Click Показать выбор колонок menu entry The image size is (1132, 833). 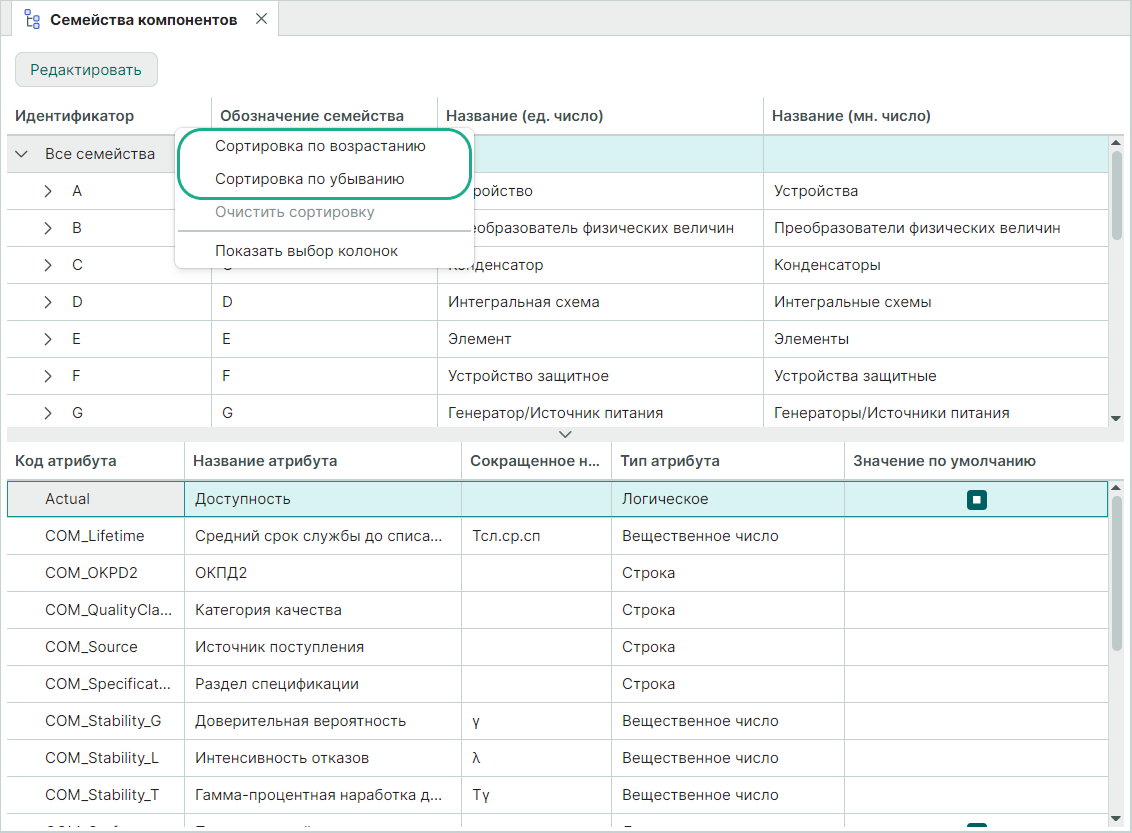306,251
